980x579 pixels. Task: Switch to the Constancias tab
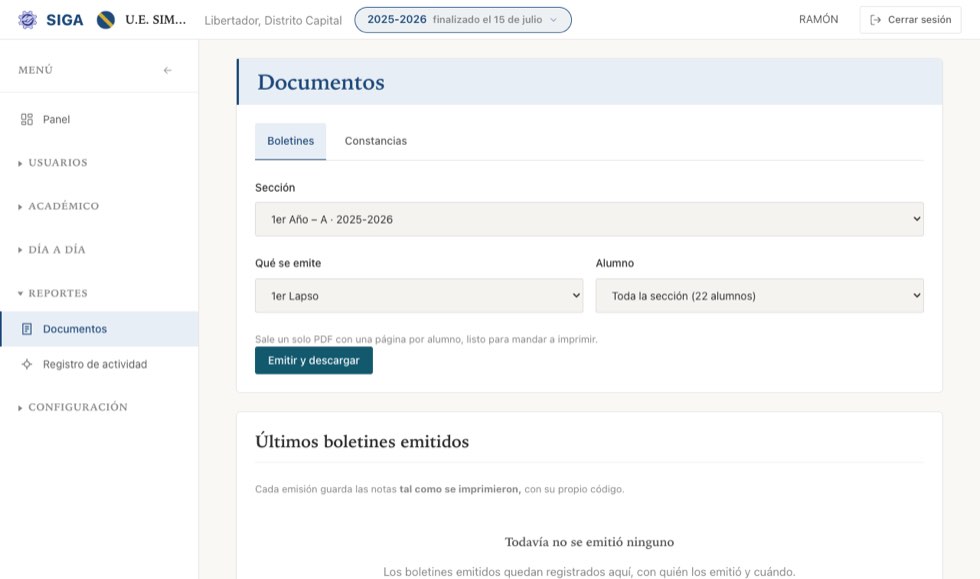click(376, 141)
